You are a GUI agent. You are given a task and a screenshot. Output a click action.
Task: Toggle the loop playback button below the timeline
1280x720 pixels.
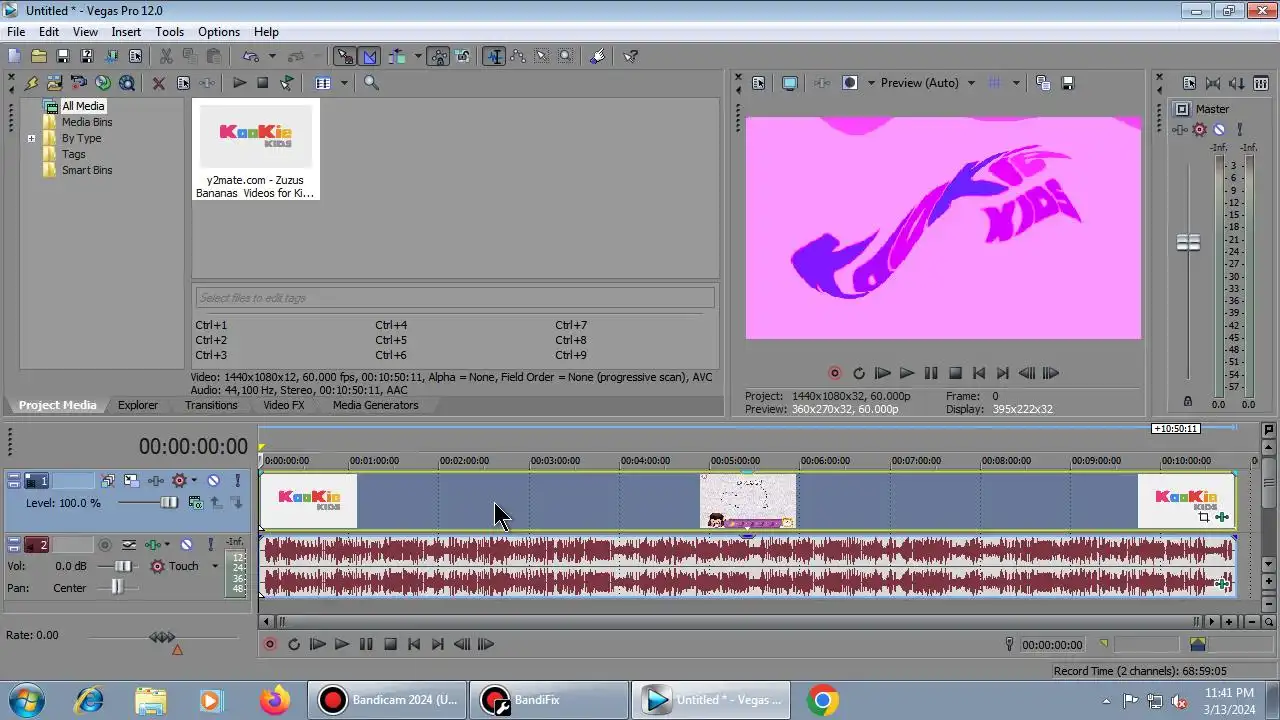click(293, 645)
